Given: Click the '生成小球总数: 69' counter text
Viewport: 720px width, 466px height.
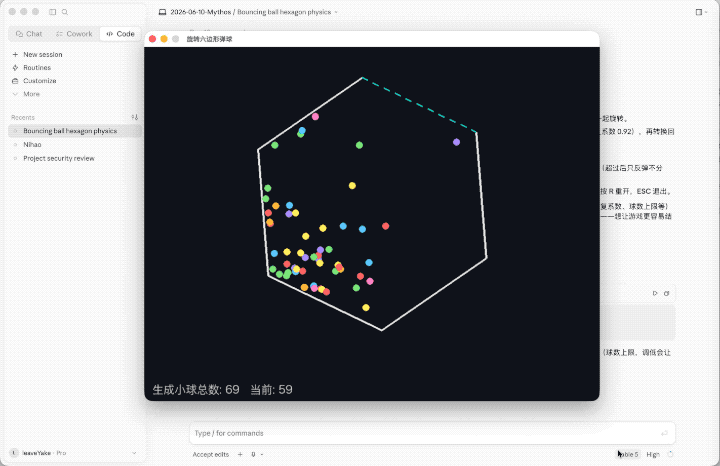Looking at the screenshot, I should (196, 390).
